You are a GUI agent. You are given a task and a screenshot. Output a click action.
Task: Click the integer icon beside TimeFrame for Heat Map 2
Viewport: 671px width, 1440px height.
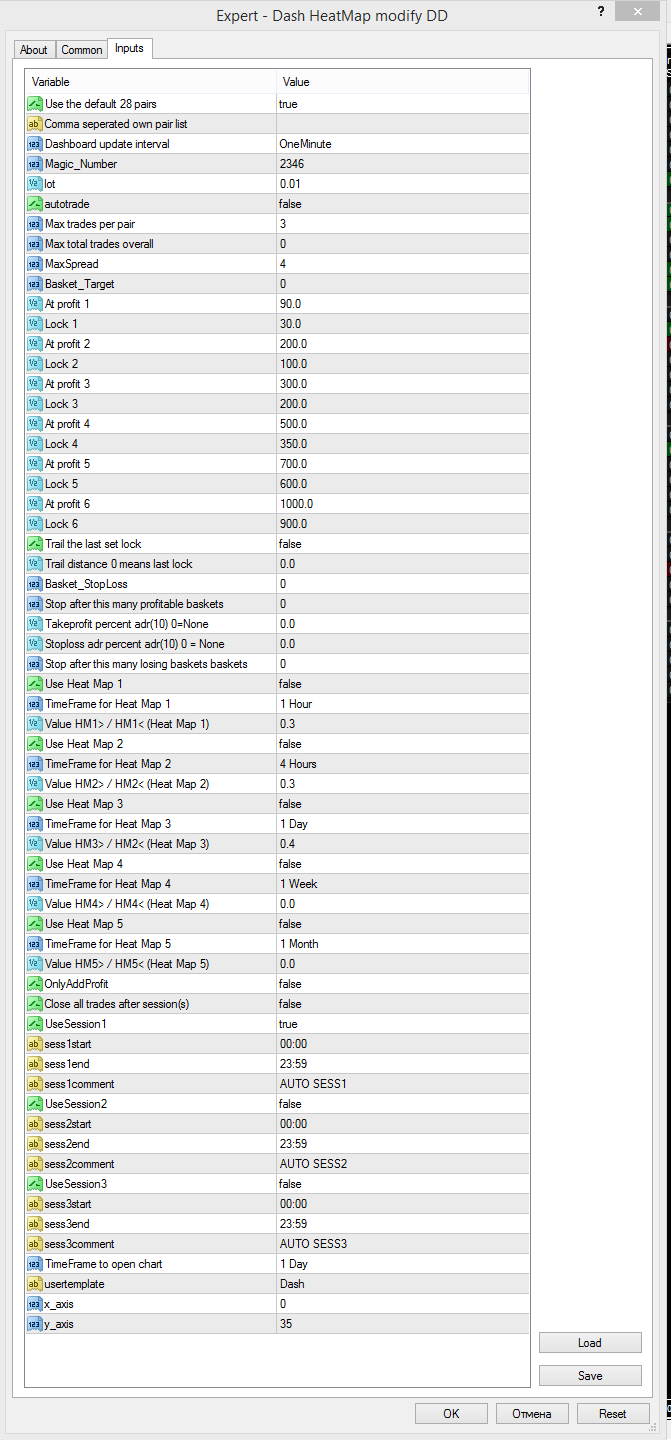point(35,764)
